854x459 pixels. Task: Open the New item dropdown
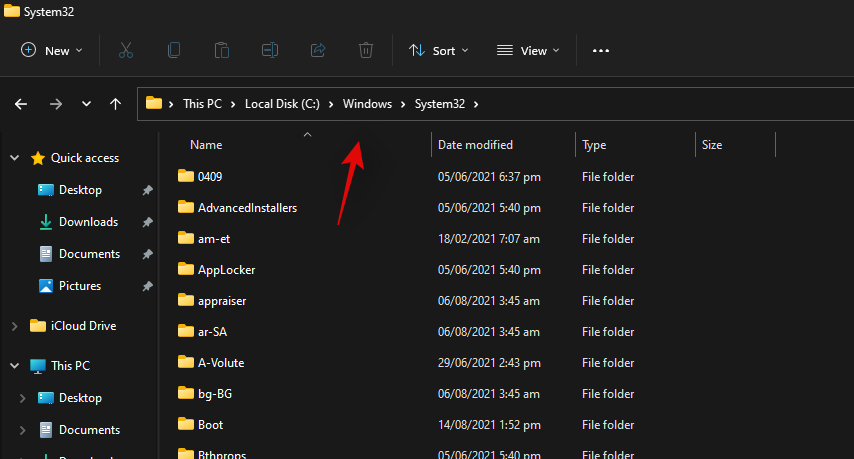click(x=52, y=50)
